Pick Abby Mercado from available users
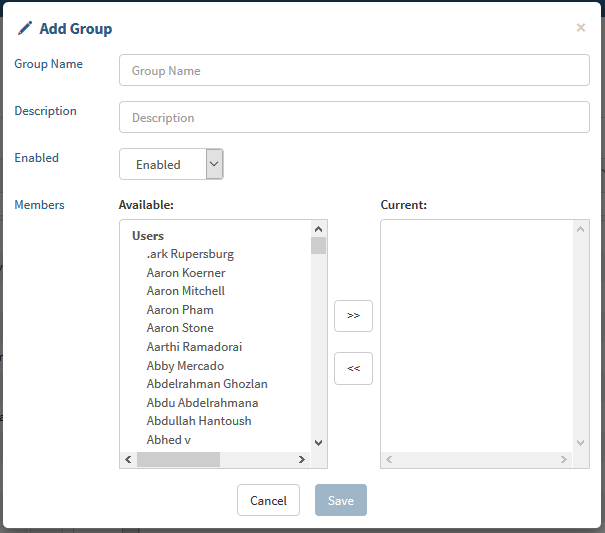The width and height of the screenshot is (605, 533). (185, 366)
